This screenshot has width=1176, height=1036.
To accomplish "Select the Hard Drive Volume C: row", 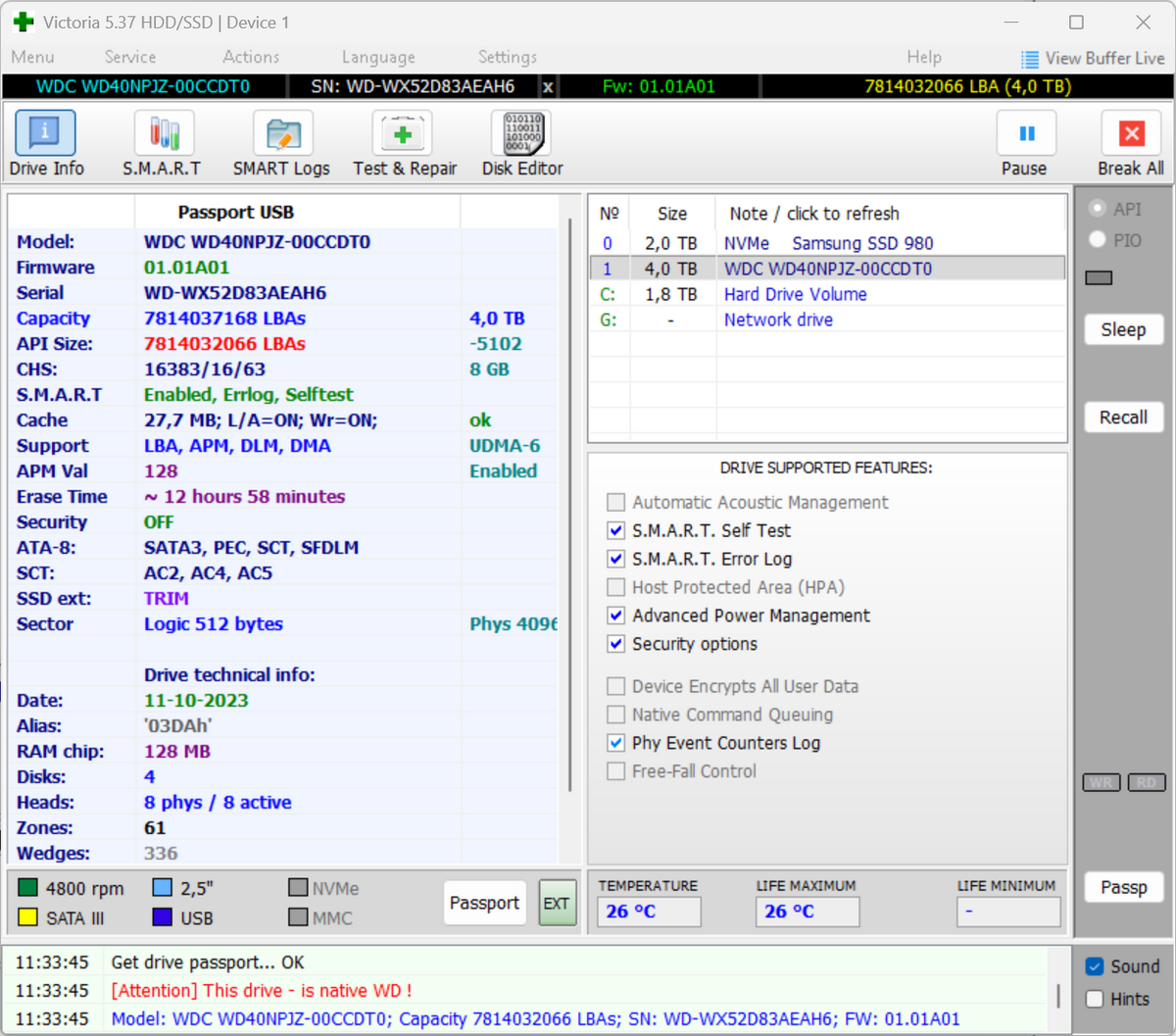I will pyautogui.click(x=827, y=294).
